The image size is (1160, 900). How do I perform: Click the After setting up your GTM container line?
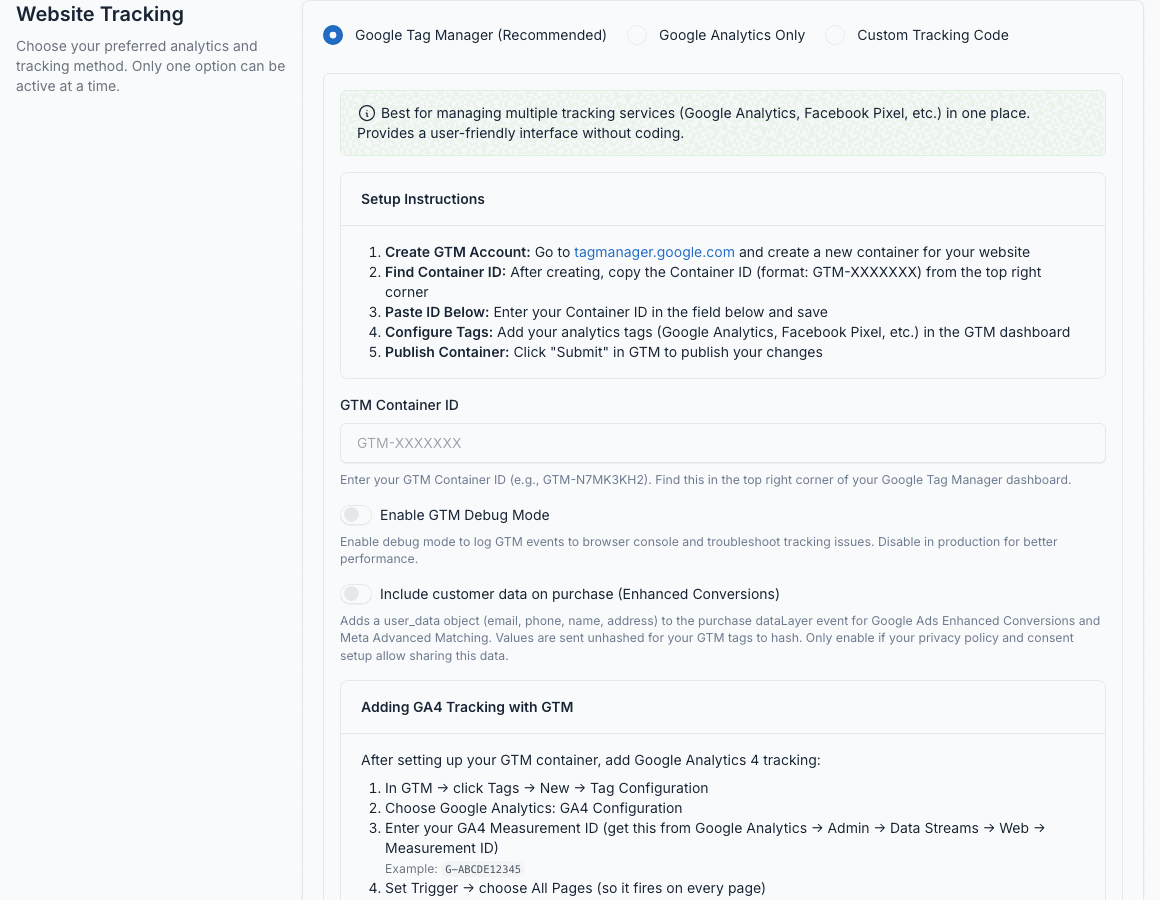click(x=590, y=760)
